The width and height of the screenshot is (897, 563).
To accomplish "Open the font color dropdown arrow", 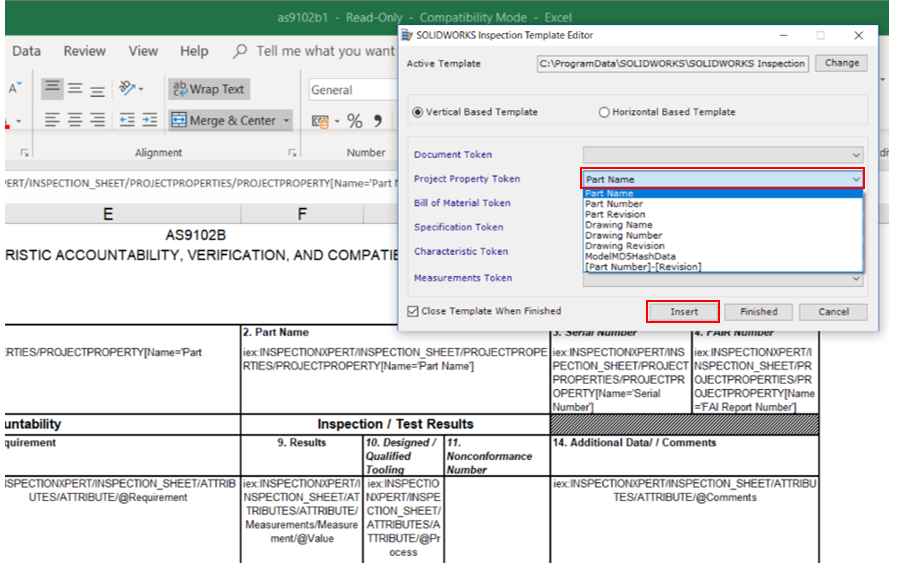I will tap(18, 121).
